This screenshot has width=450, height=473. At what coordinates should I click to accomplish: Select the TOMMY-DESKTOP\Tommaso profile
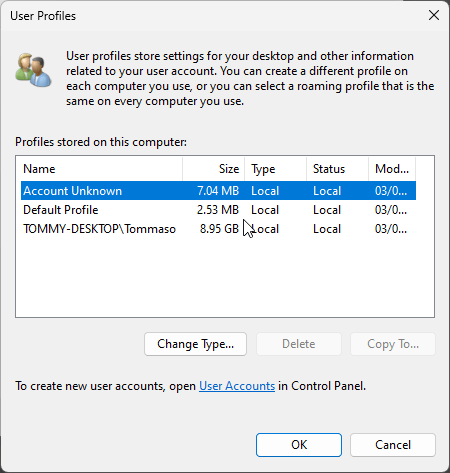tap(218, 229)
